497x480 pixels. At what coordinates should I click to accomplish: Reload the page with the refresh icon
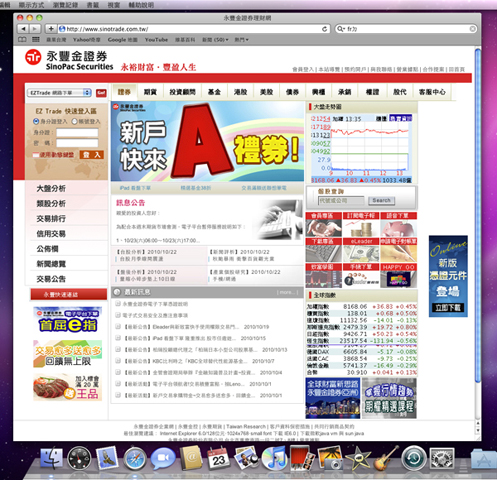point(324,29)
